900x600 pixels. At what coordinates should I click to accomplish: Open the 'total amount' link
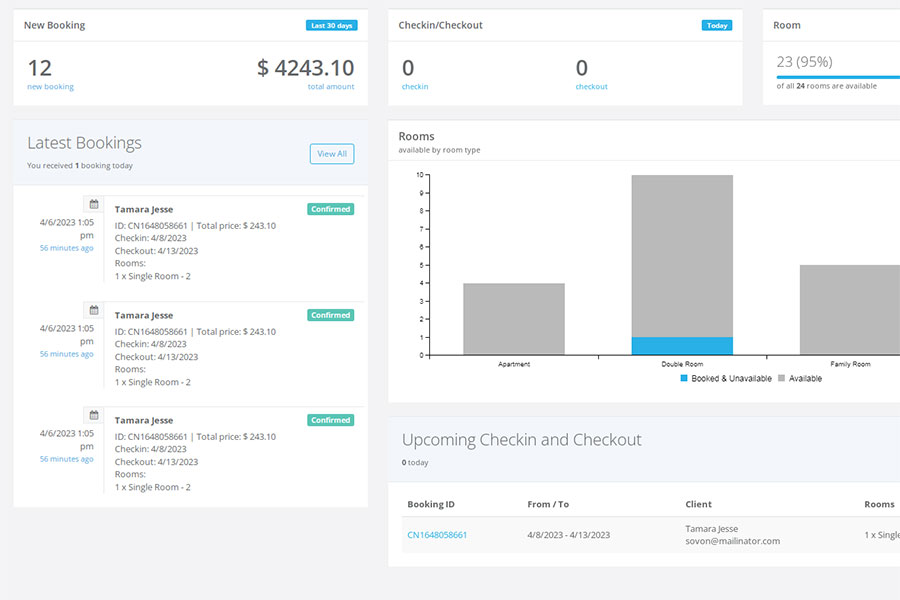[x=330, y=87]
